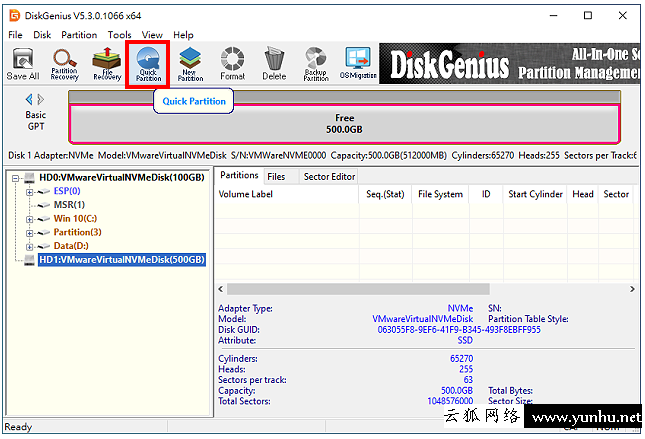Open the View menu

pyautogui.click(x=152, y=35)
